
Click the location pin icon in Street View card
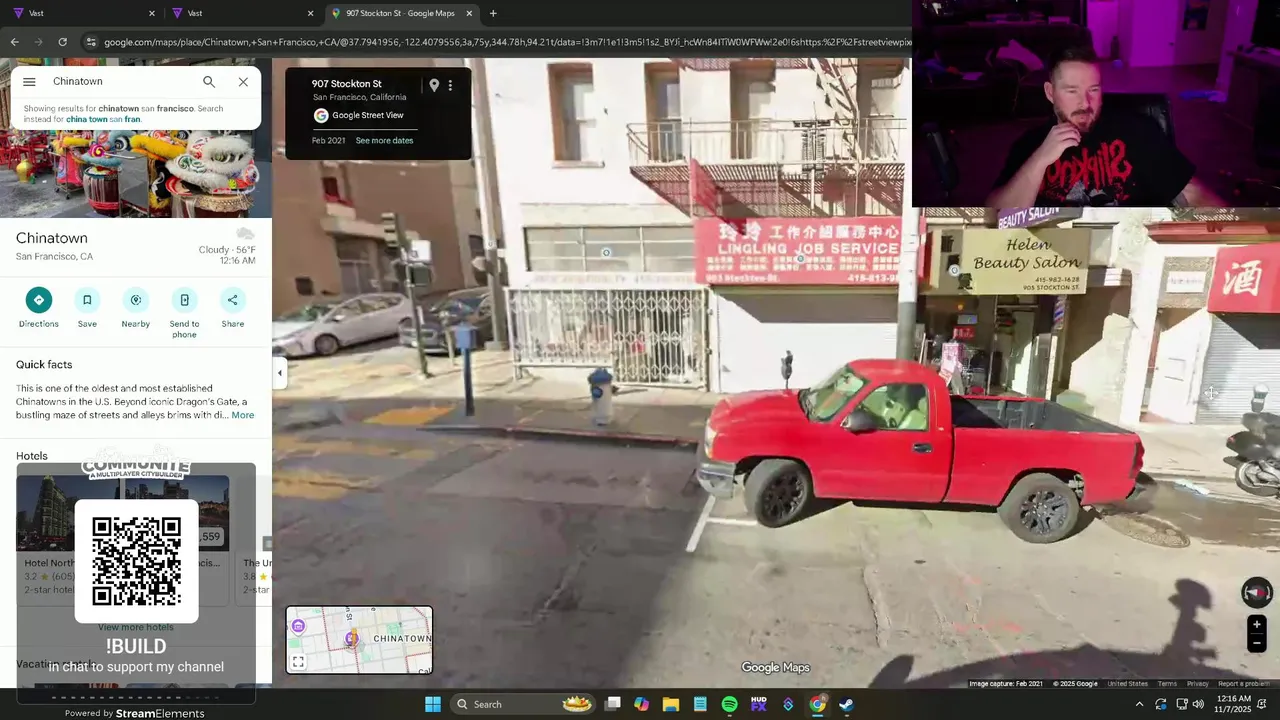click(434, 86)
